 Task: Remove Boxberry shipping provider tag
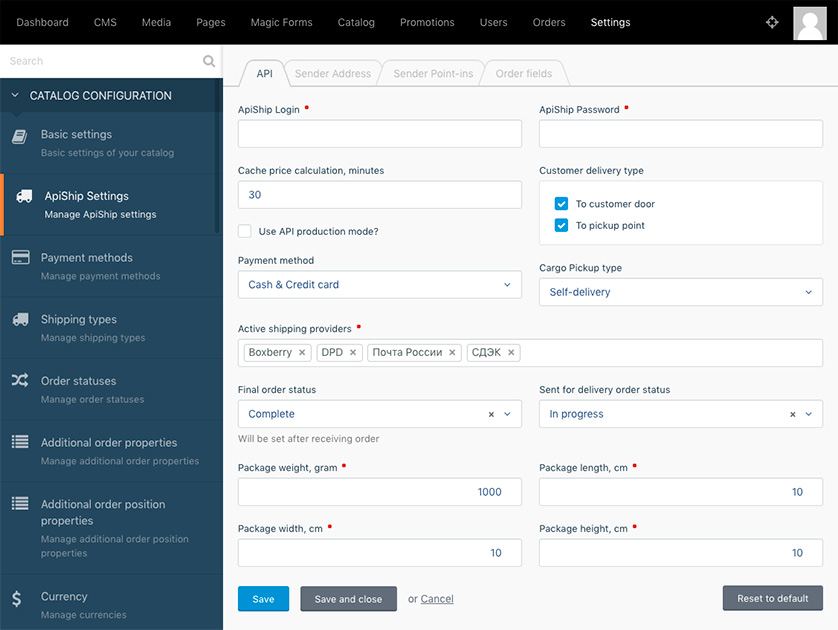point(302,353)
